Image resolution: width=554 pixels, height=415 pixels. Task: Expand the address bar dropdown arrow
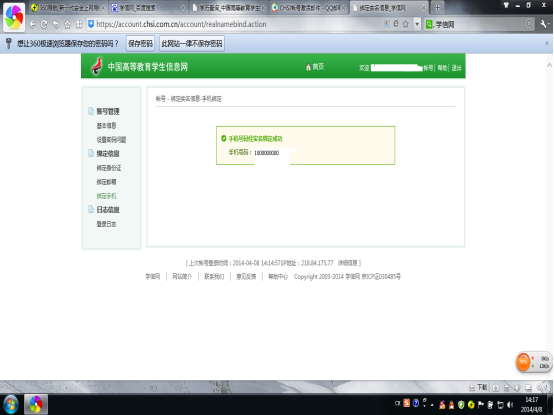point(417,24)
